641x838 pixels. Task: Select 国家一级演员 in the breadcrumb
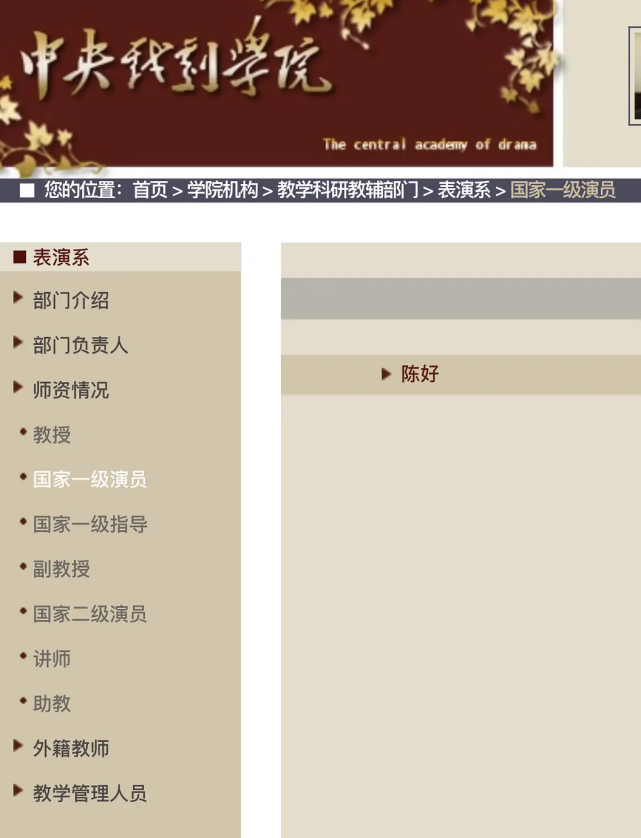pyautogui.click(x=563, y=190)
